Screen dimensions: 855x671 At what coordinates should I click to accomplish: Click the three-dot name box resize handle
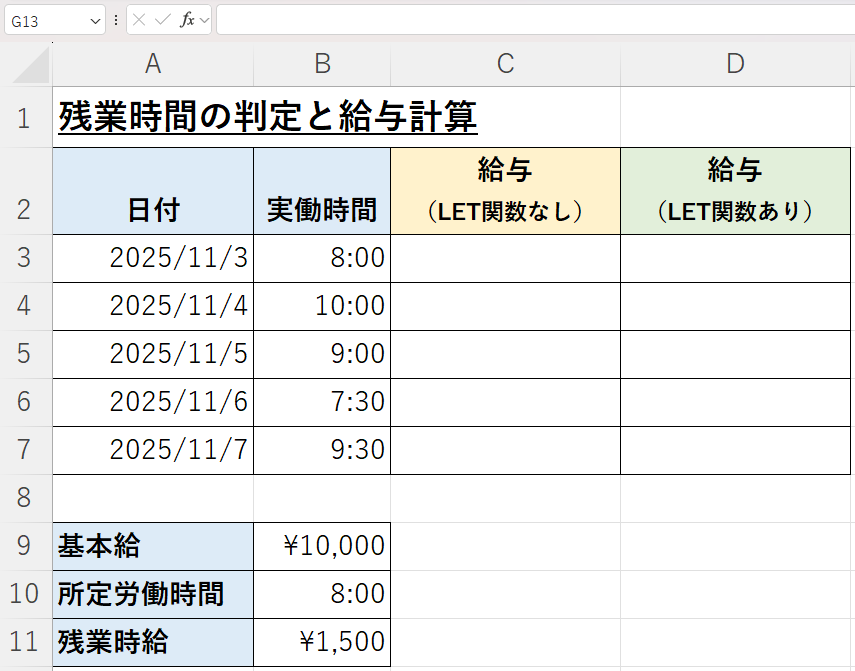click(x=116, y=20)
